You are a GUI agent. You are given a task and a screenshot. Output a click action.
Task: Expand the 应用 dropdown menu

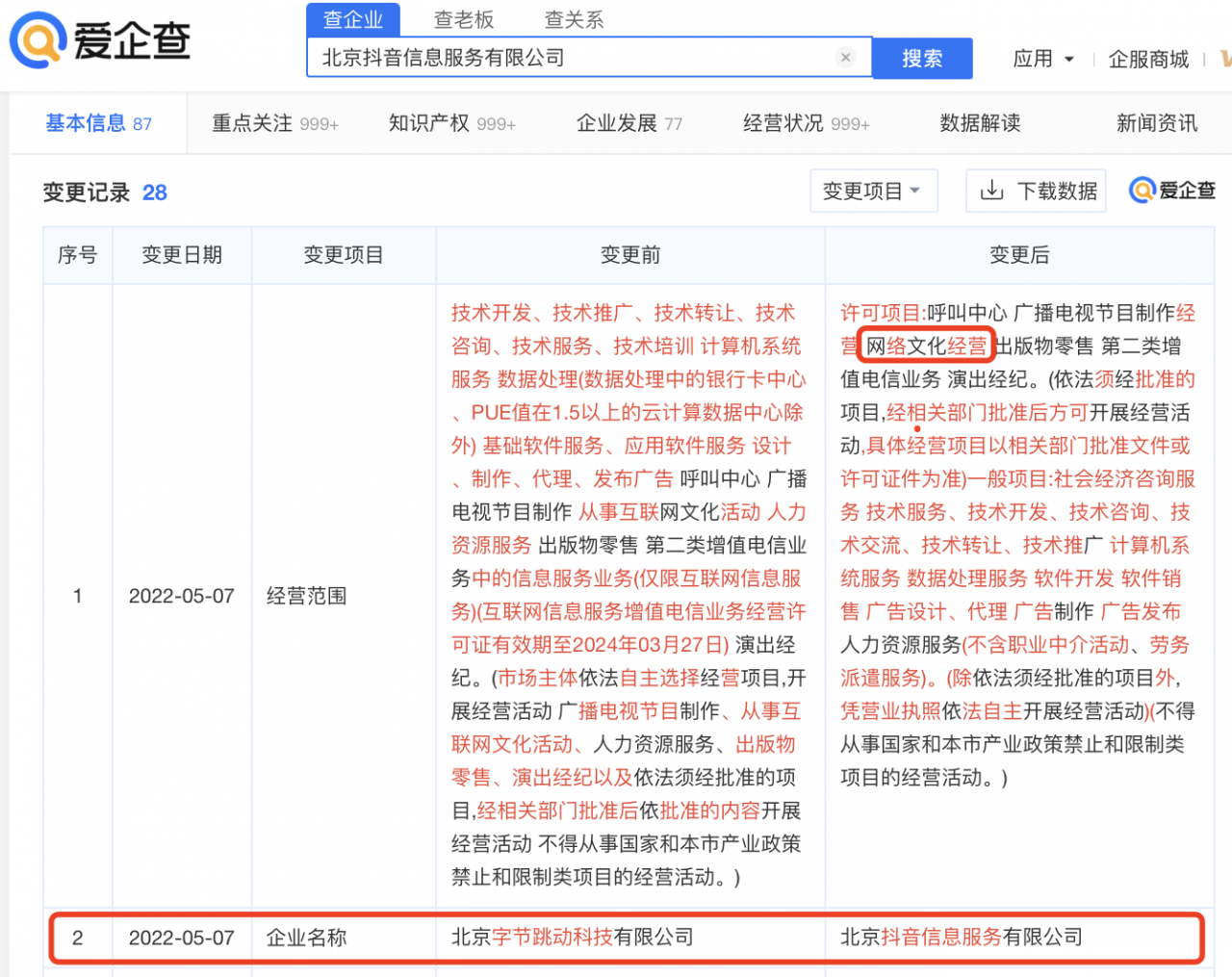(1043, 59)
